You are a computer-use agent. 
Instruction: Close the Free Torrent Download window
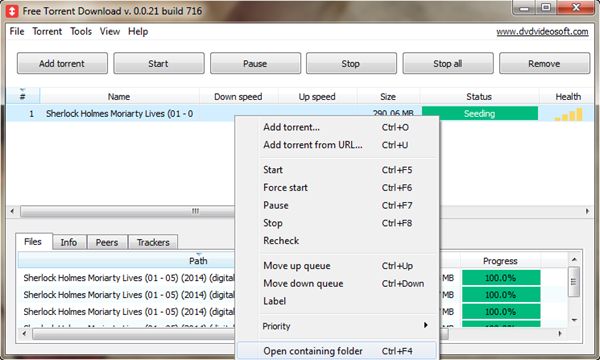pyautogui.click(x=576, y=8)
